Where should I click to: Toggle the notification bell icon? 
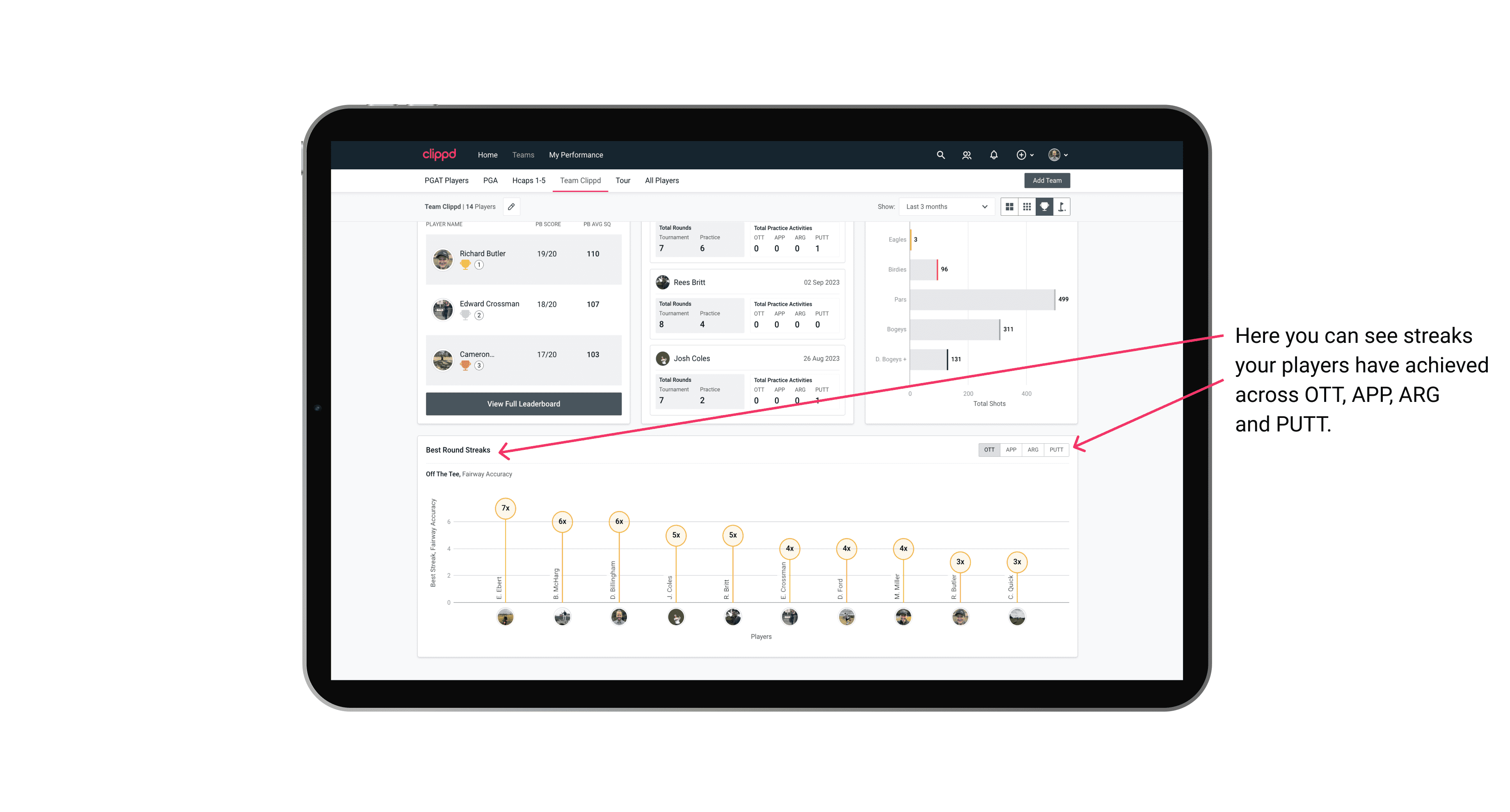point(994,155)
